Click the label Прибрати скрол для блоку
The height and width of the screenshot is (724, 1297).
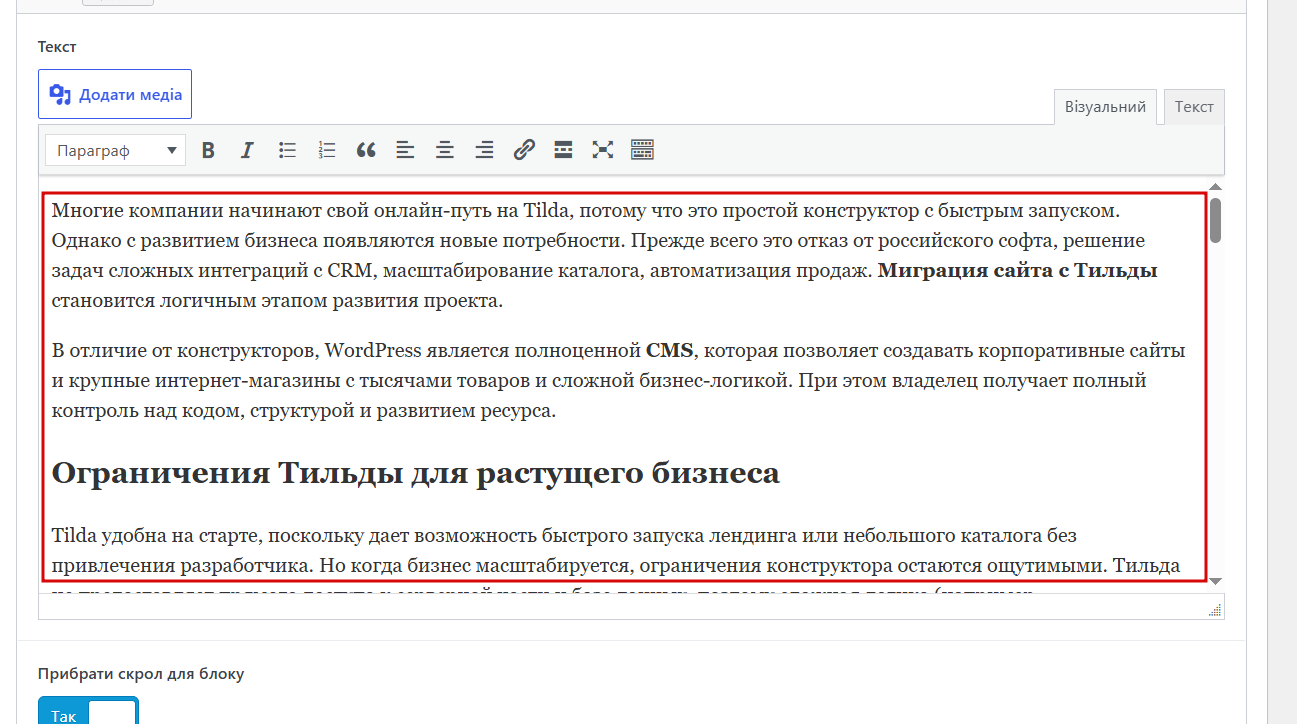[141, 674]
